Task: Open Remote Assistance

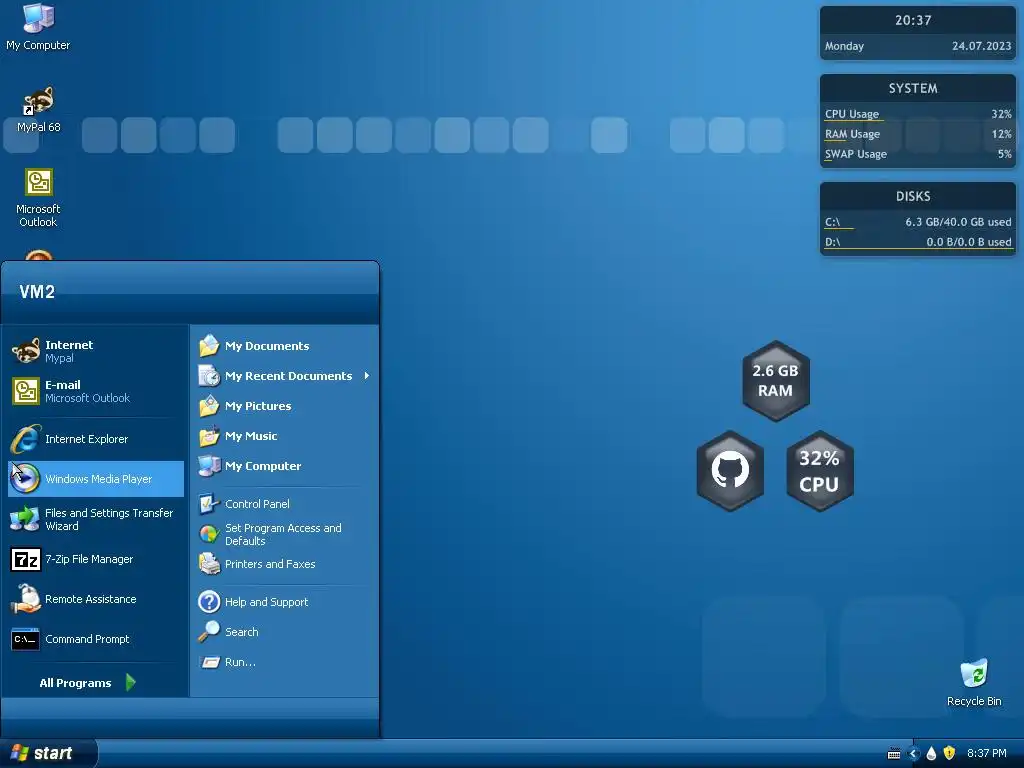Action: point(96,599)
